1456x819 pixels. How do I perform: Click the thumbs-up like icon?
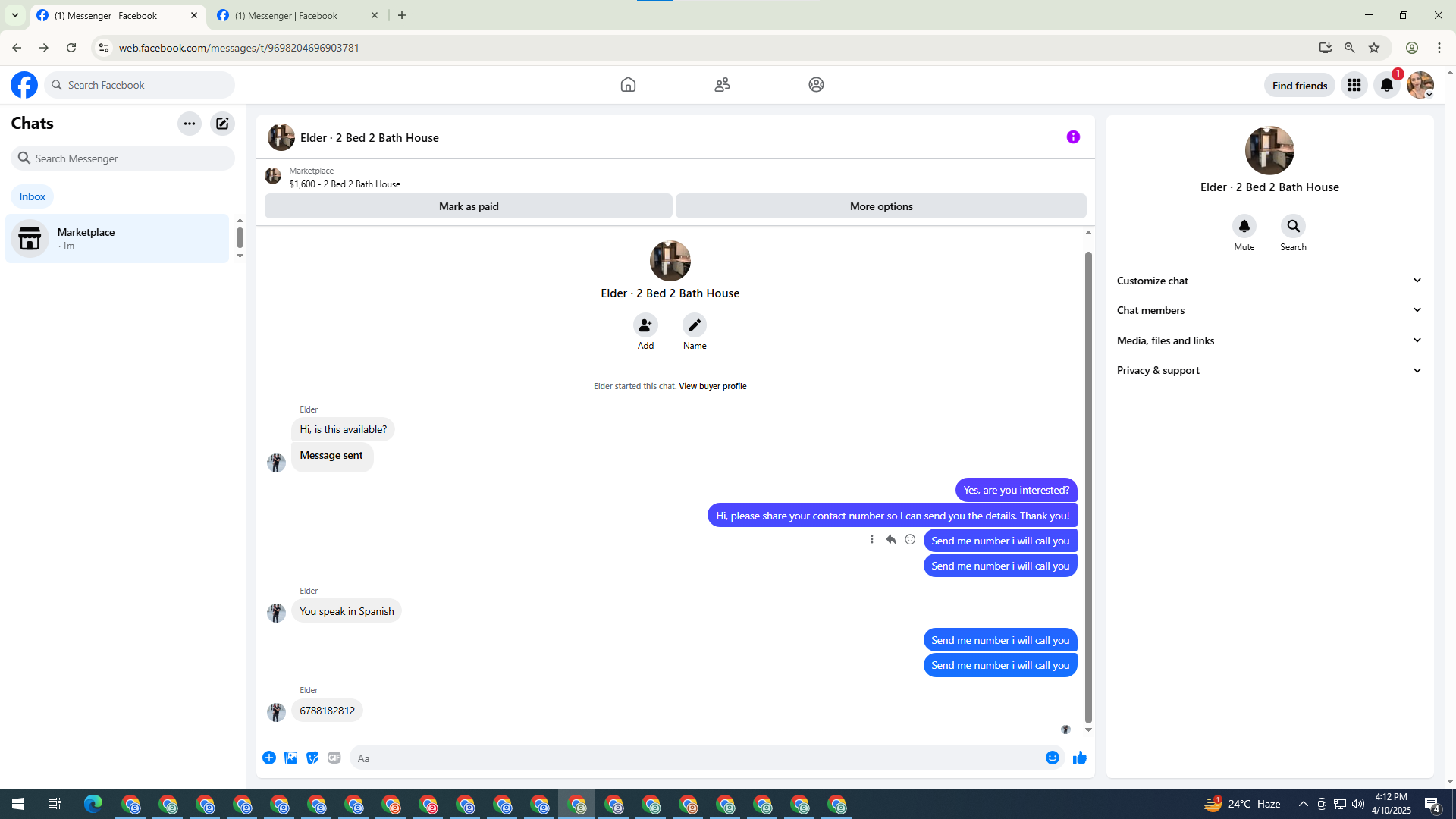coord(1080,758)
